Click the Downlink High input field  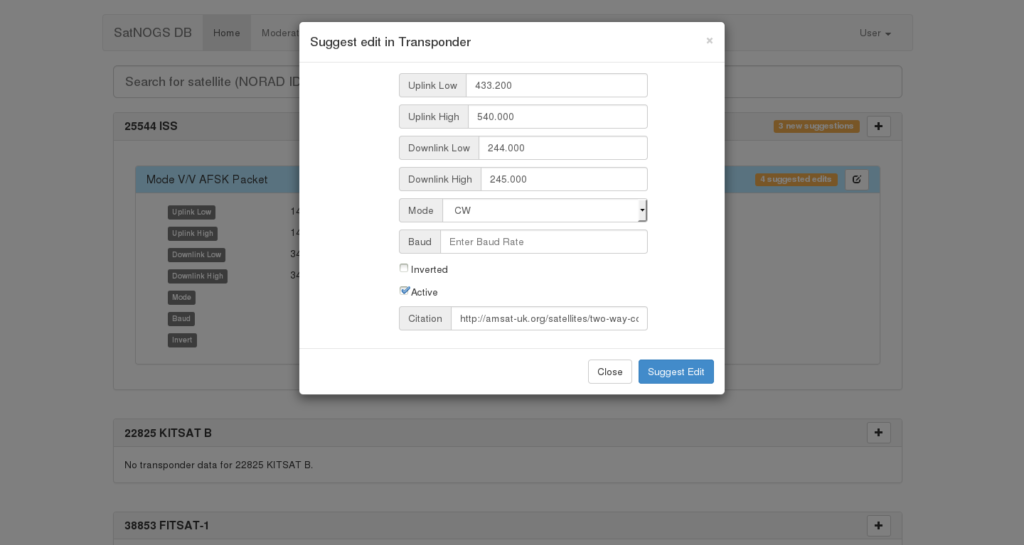pyautogui.click(x=563, y=180)
